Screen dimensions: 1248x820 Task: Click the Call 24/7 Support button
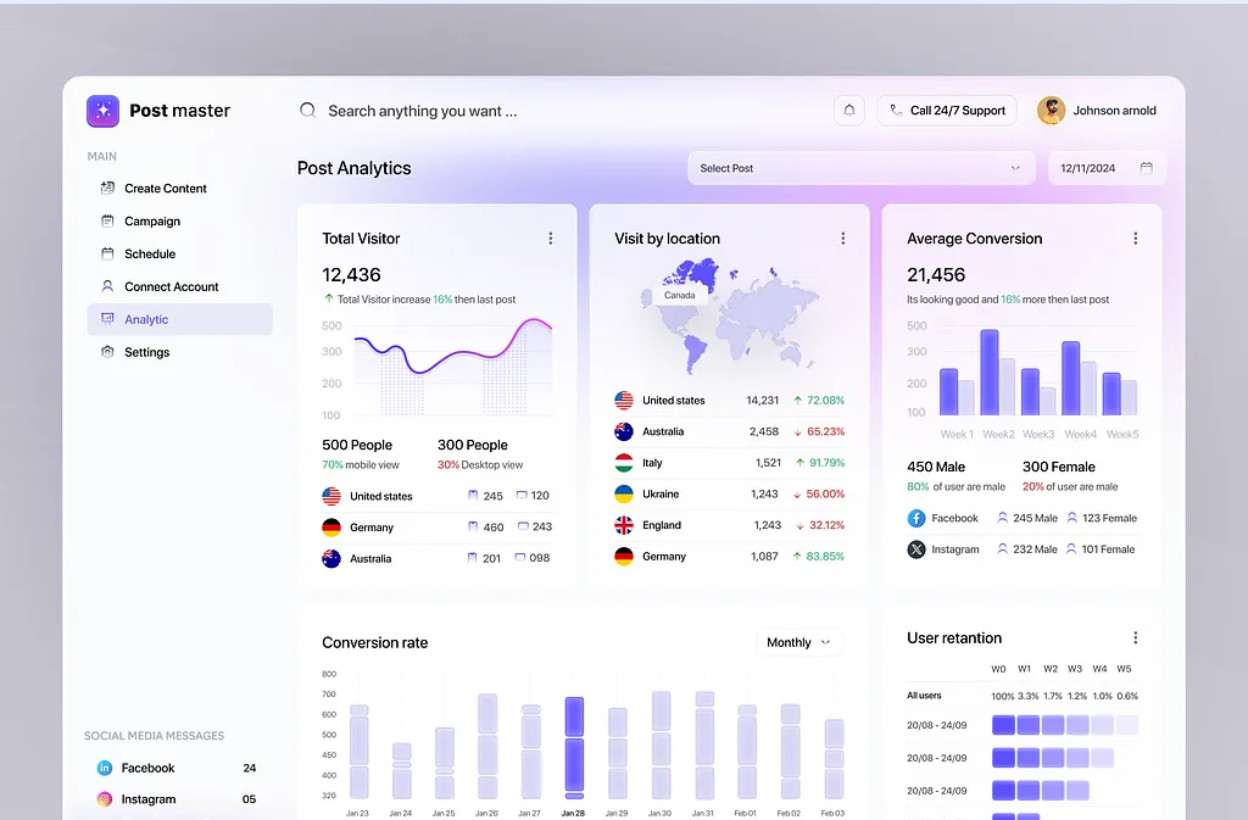pos(947,110)
